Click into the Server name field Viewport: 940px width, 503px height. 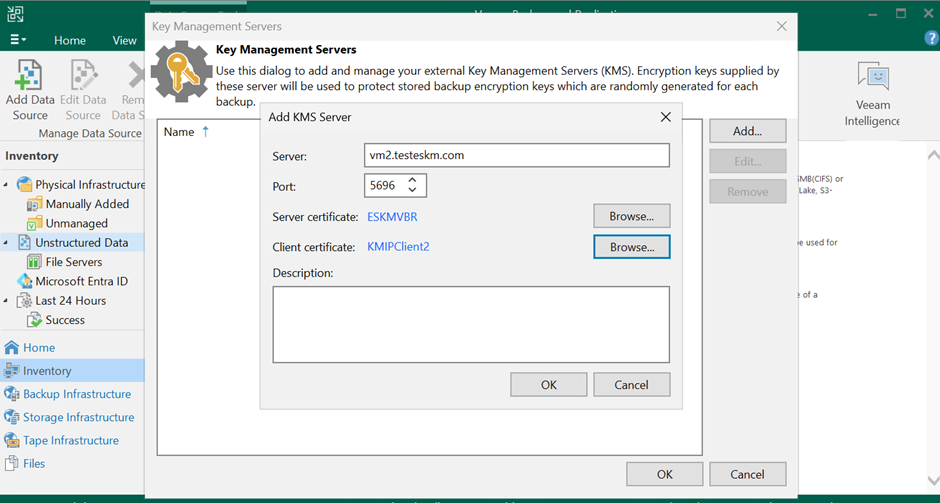pos(517,155)
